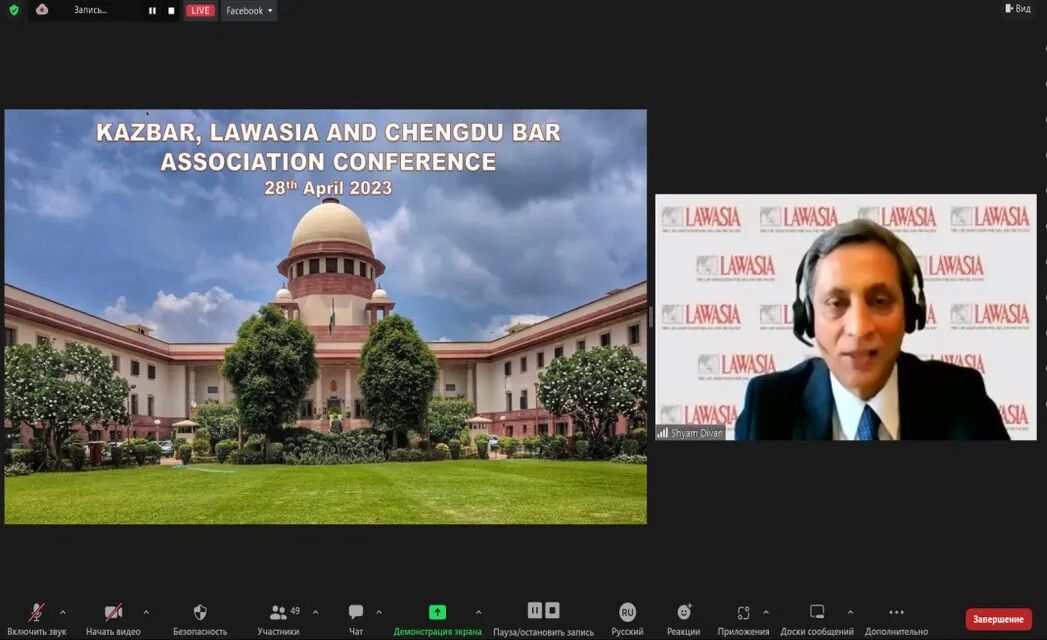Open Приложения apps panel

[x=743, y=619]
